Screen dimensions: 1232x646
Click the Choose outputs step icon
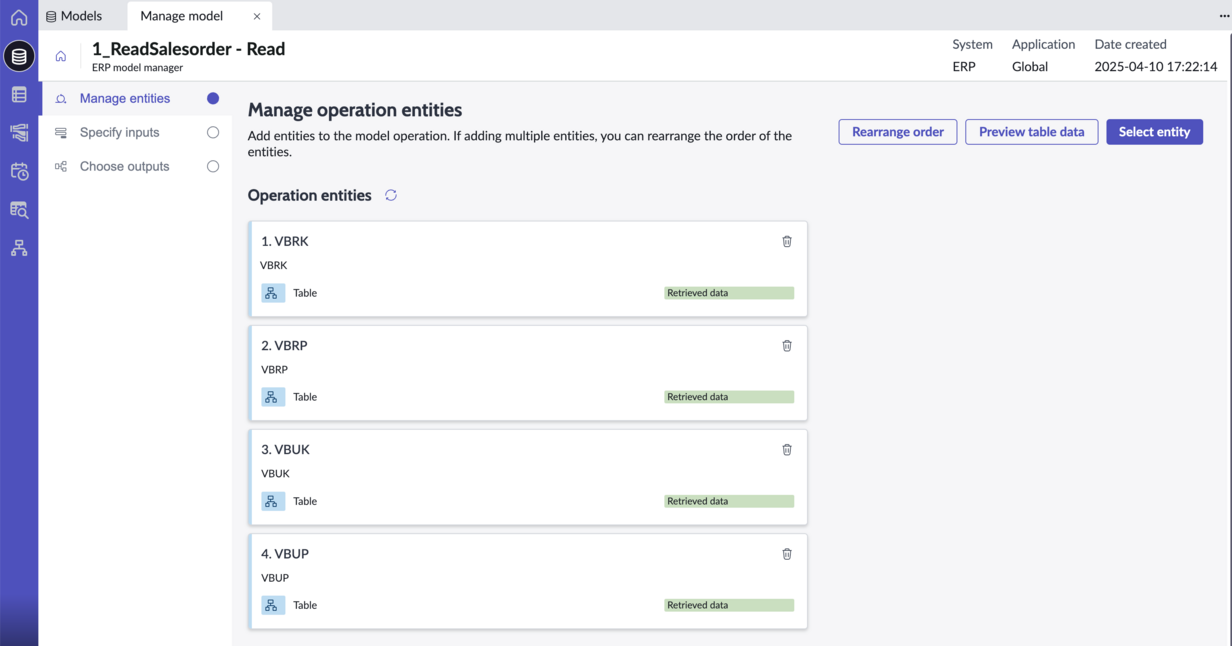click(61, 167)
